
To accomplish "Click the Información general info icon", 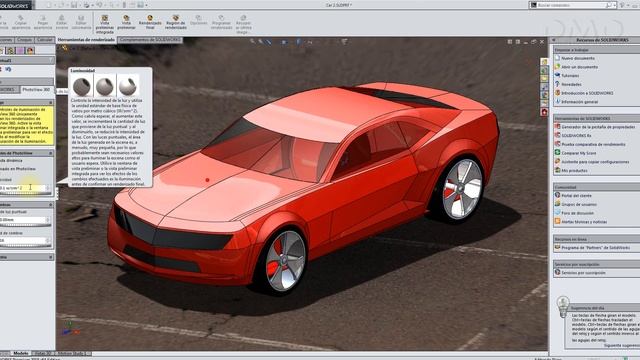I will pyautogui.click(x=557, y=101).
